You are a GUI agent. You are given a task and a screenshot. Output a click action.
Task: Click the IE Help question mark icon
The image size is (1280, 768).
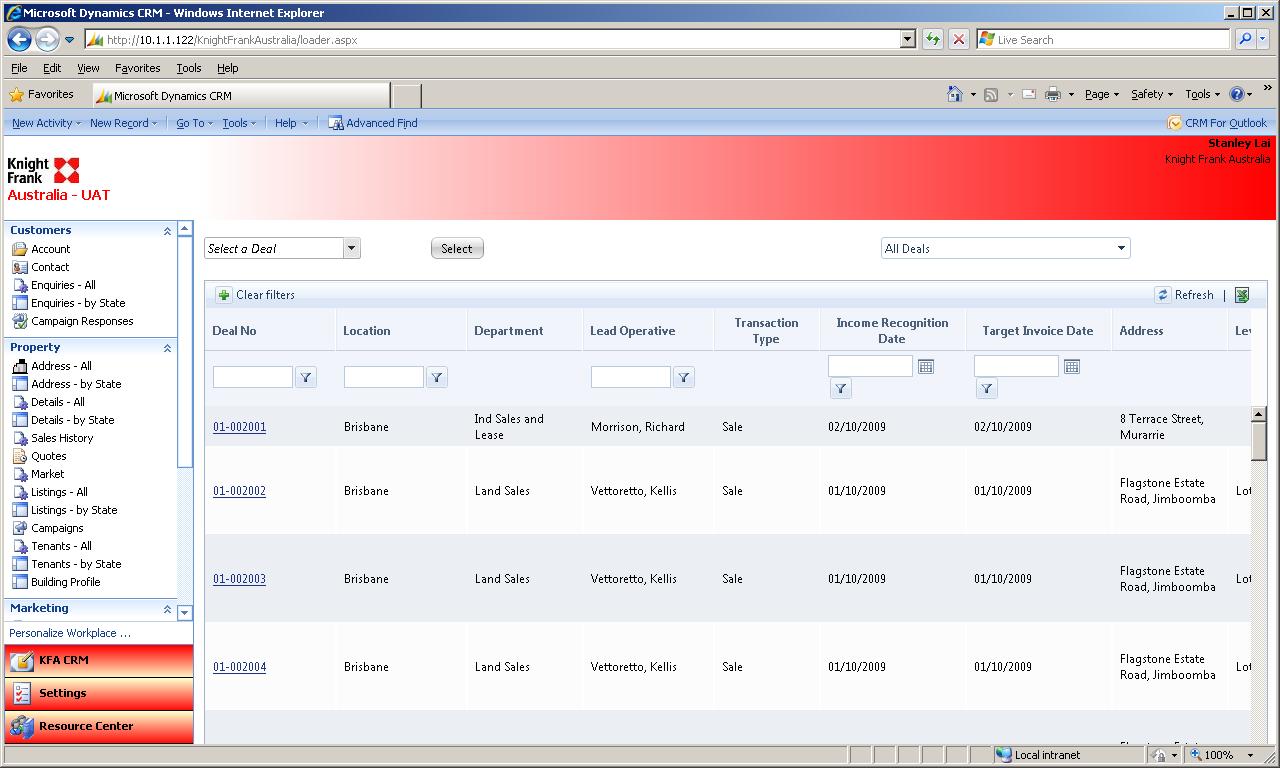1237,94
